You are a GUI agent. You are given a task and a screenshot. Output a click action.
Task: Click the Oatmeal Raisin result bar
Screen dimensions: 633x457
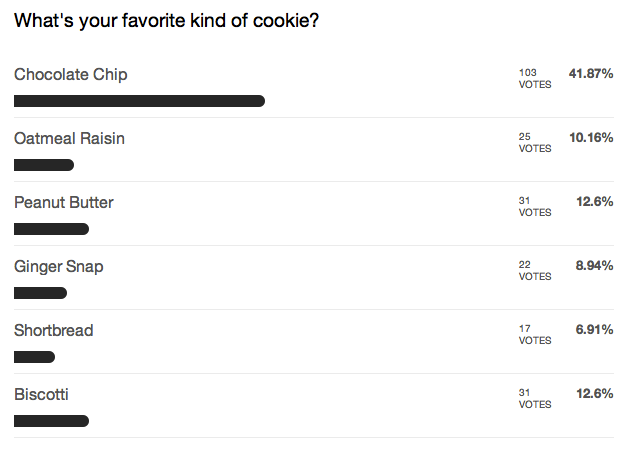(x=44, y=165)
